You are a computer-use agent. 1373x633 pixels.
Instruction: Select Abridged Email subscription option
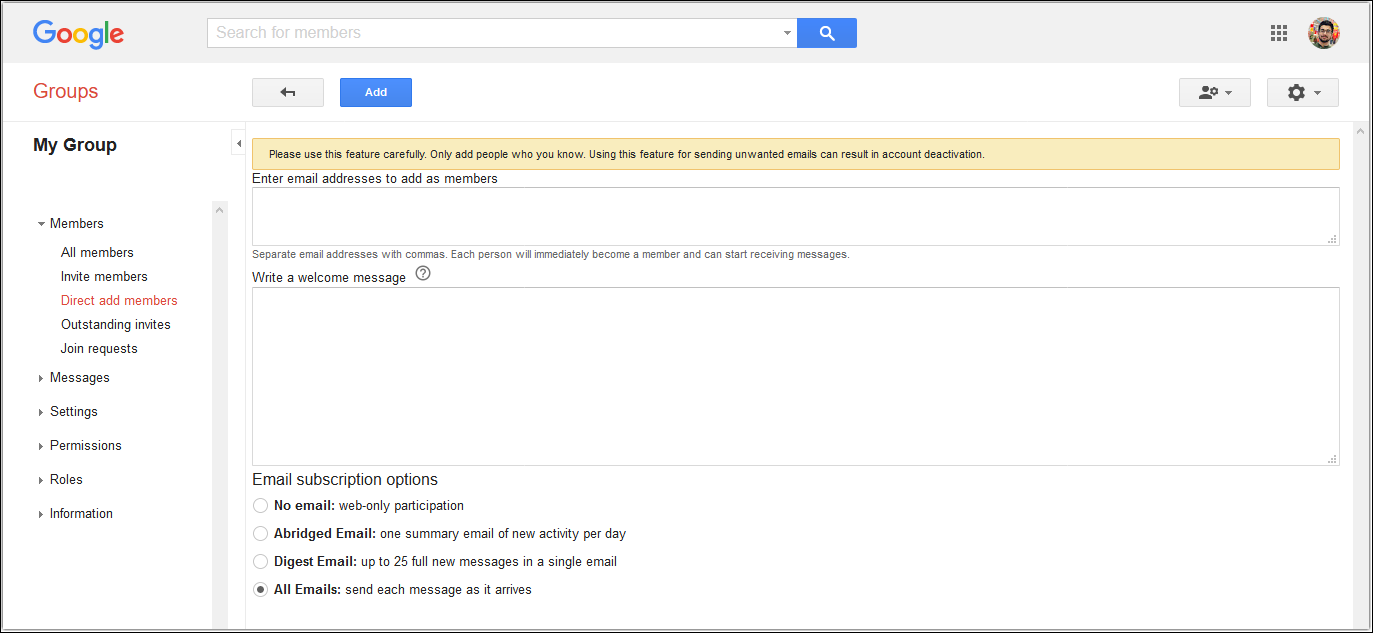[x=260, y=533]
